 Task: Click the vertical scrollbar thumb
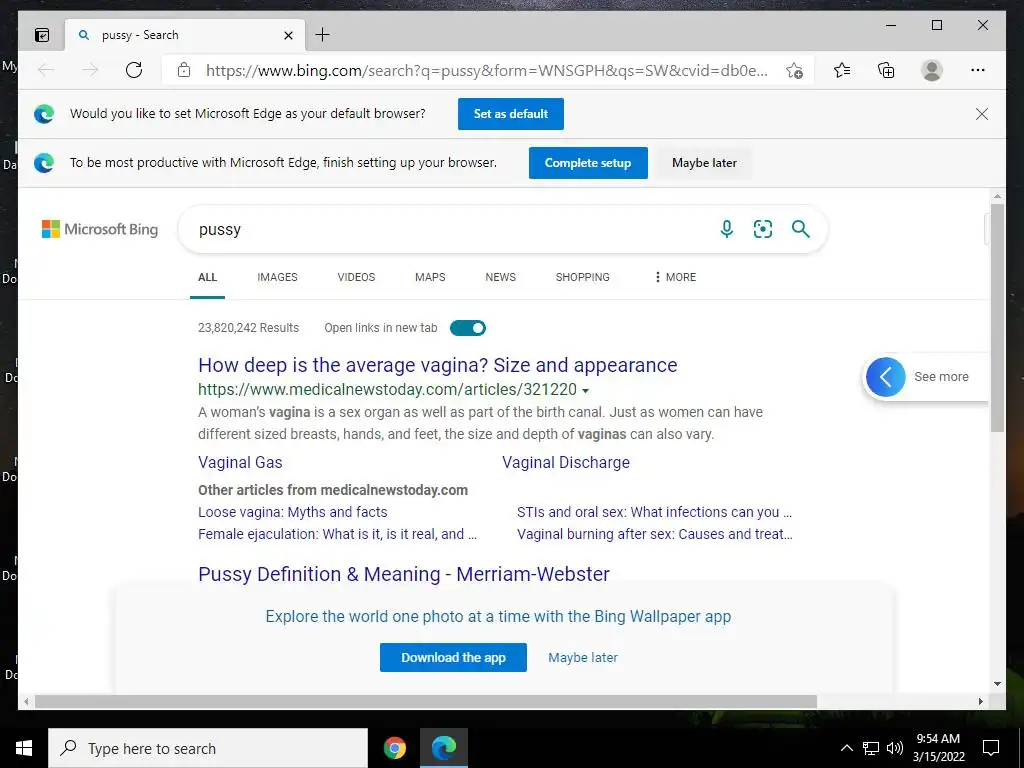point(997,317)
